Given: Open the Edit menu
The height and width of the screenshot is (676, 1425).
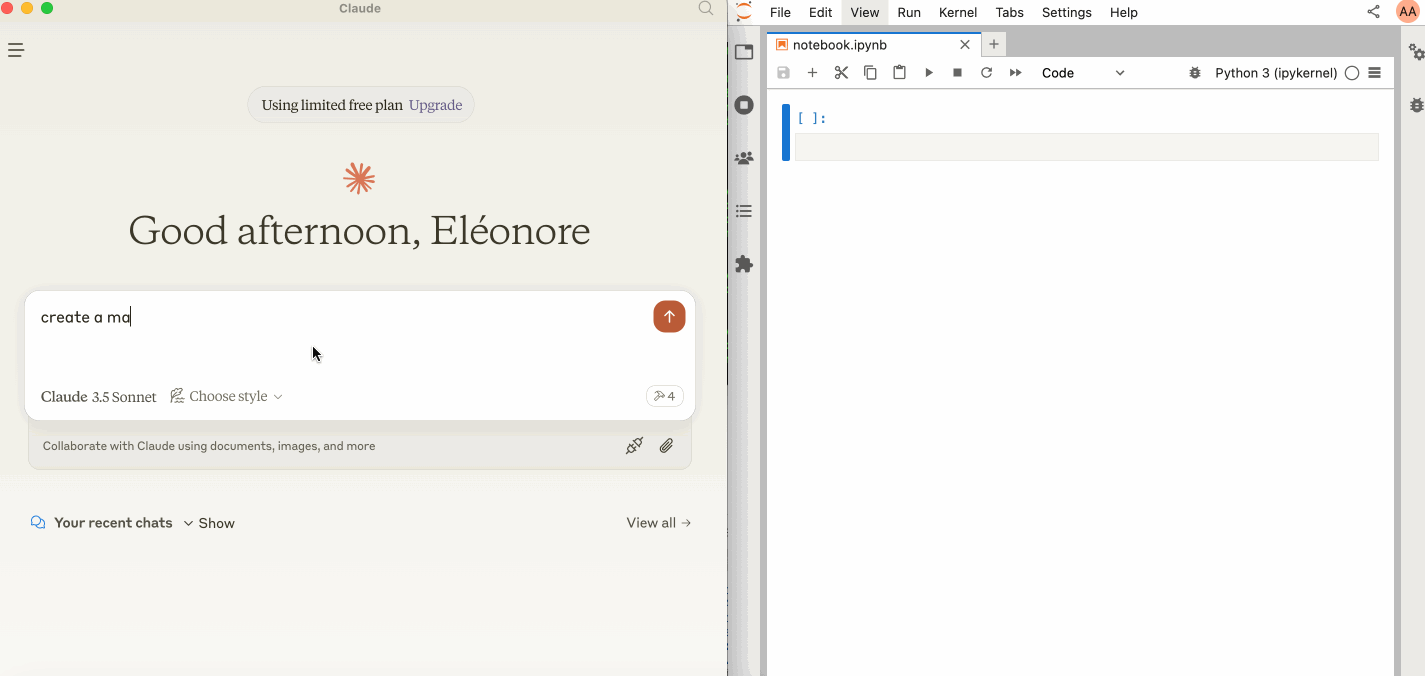Looking at the screenshot, I should [820, 12].
